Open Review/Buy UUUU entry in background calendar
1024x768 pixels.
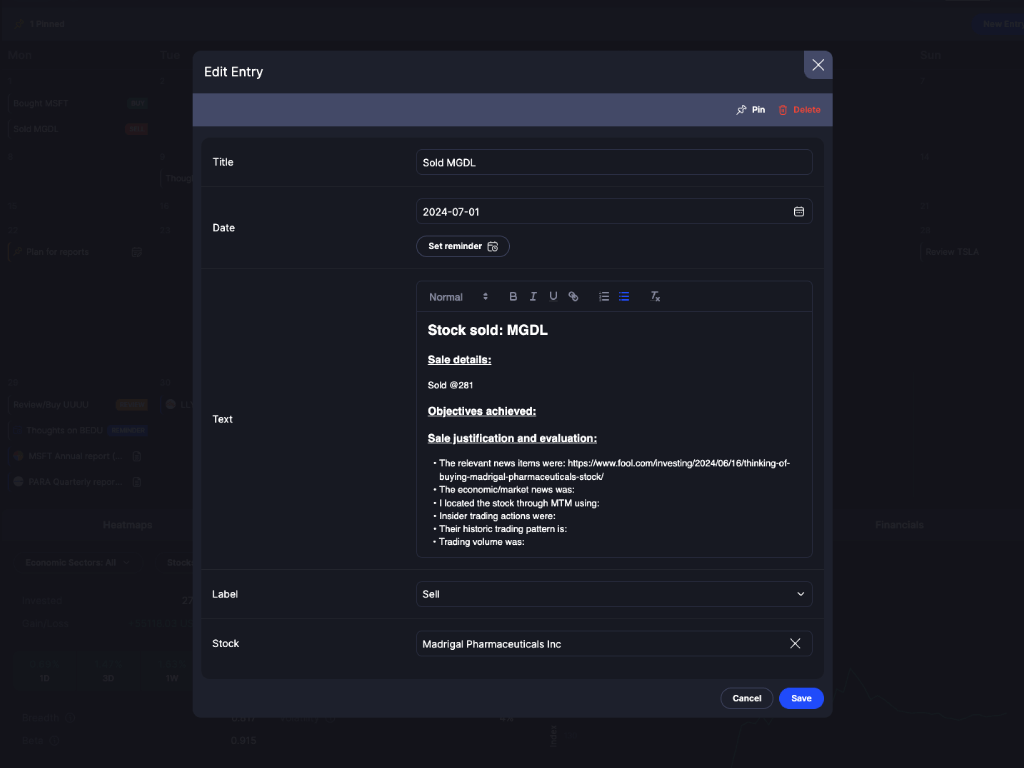tap(78, 405)
